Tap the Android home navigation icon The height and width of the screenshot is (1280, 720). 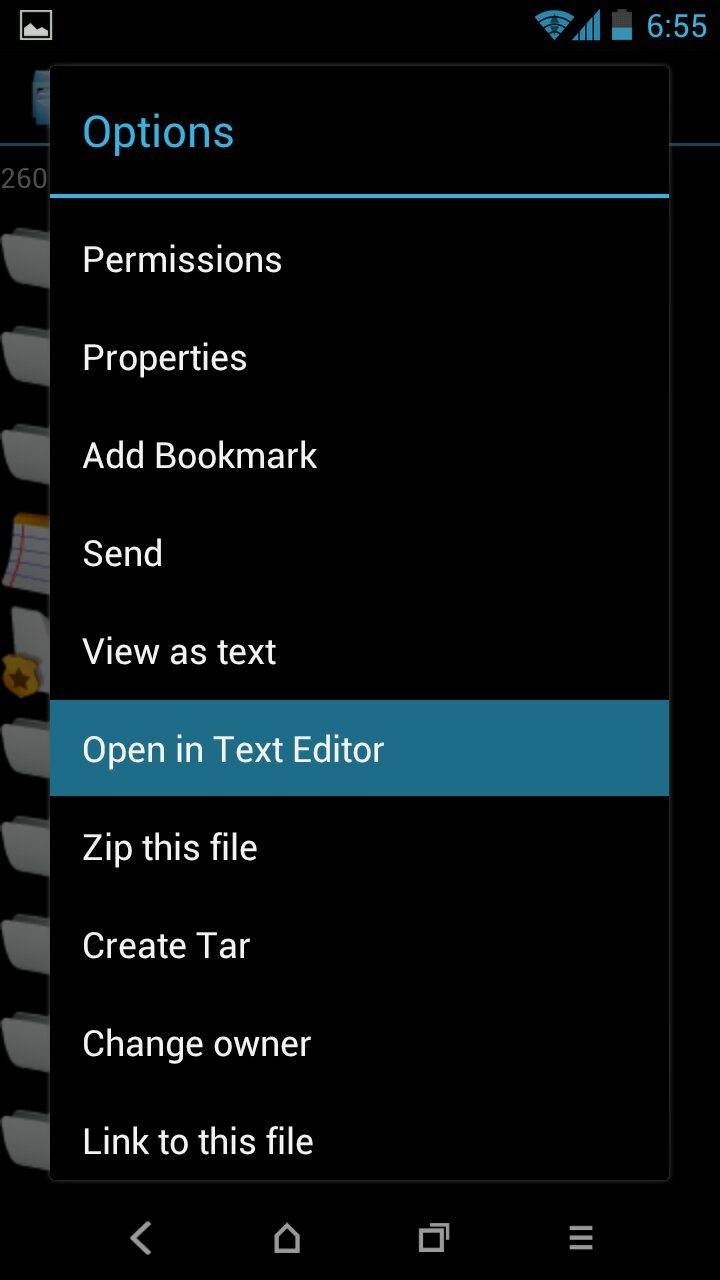click(287, 1238)
